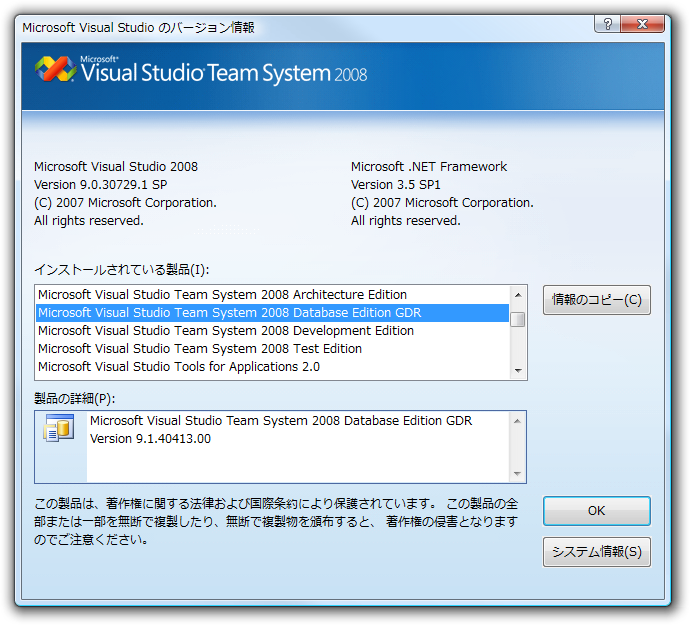Click the help question mark button
The image size is (690, 625).
coord(607,24)
